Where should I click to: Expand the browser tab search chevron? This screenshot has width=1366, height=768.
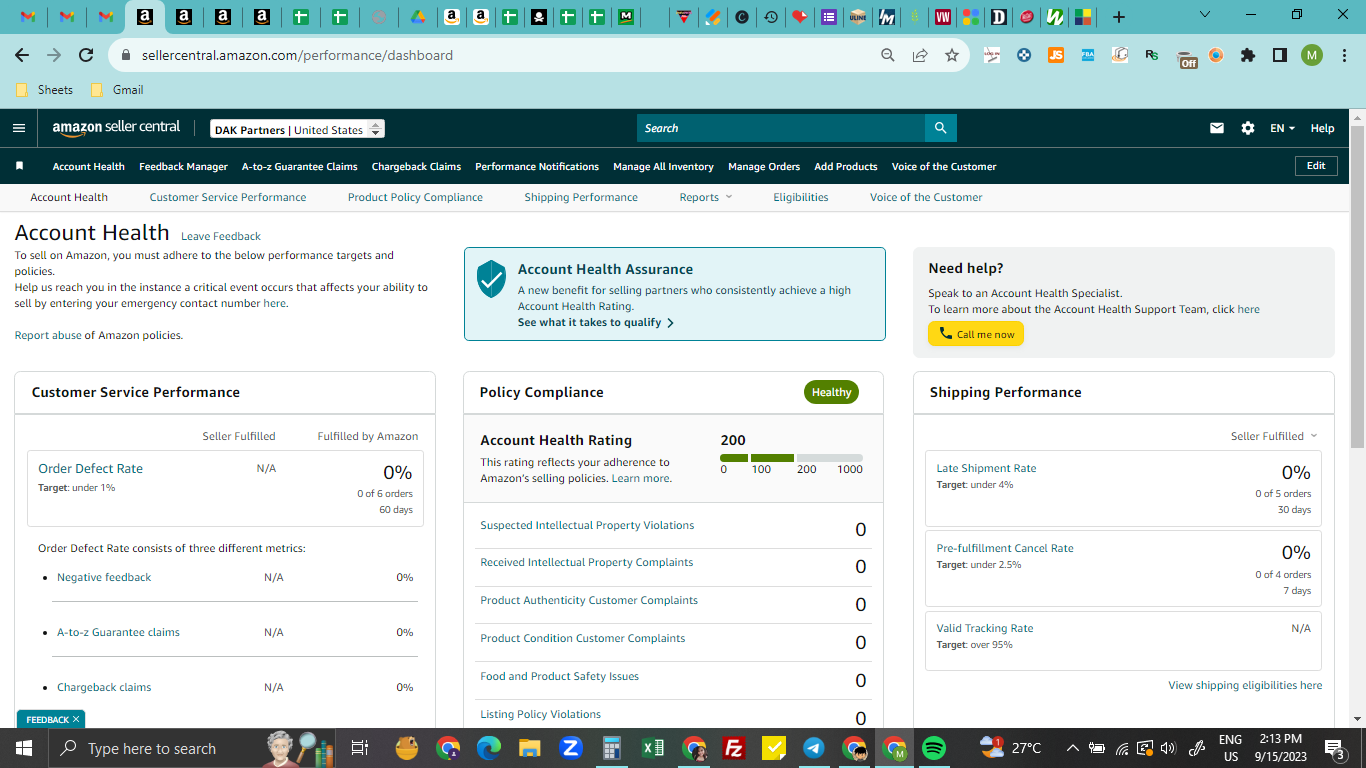(1205, 15)
